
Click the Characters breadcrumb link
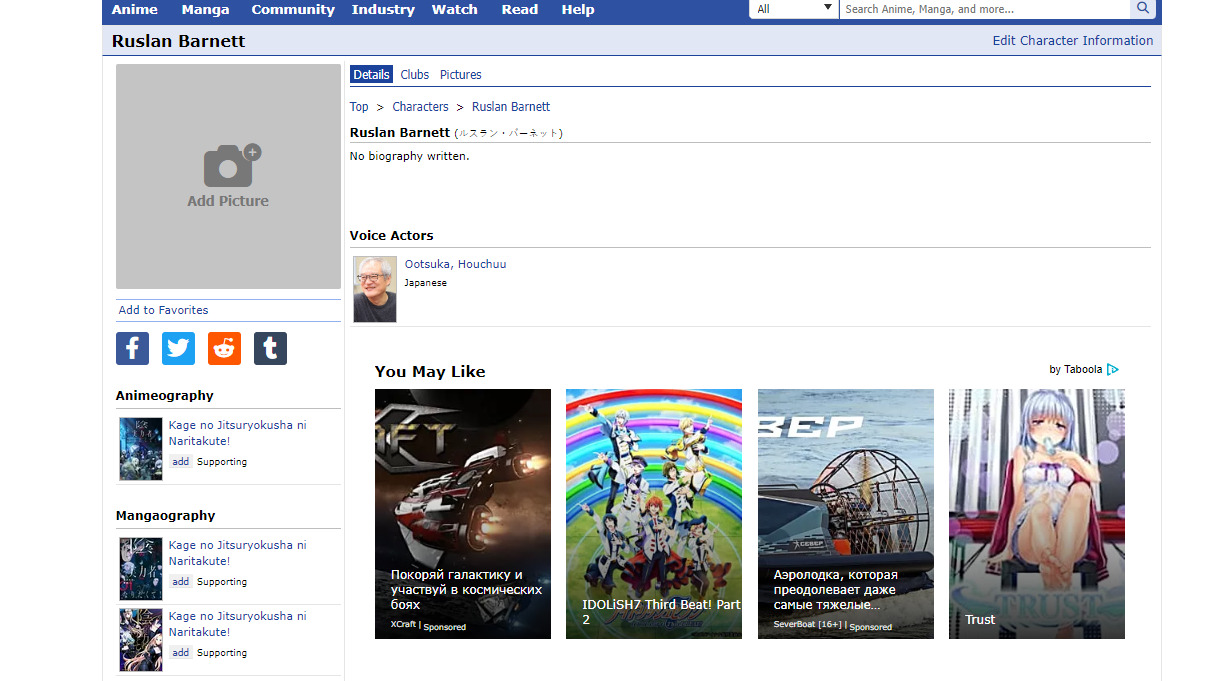(420, 107)
